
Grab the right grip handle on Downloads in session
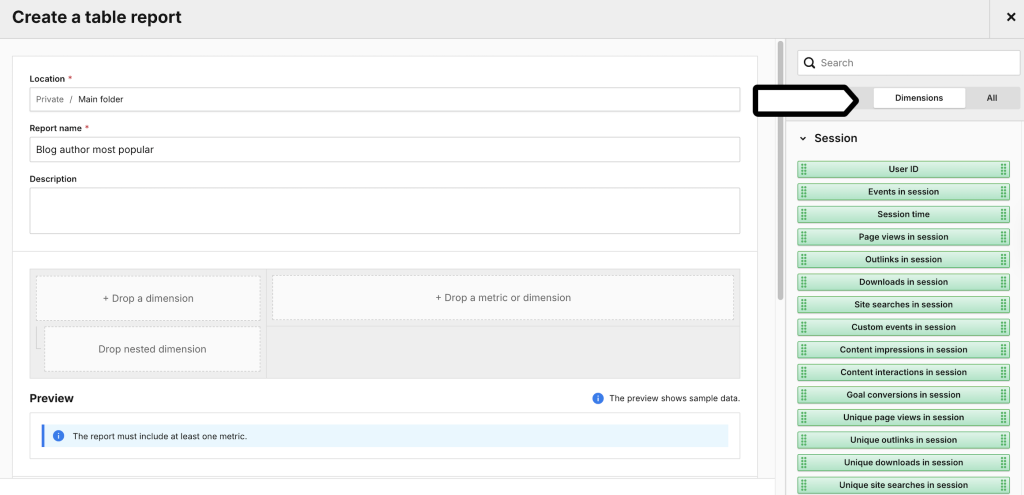(x=1004, y=282)
